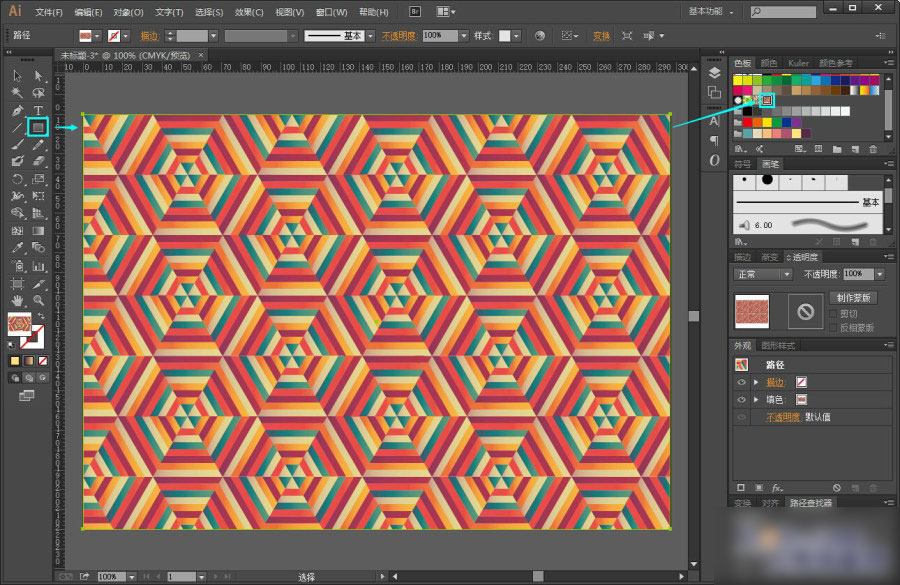The height and width of the screenshot is (585, 900).
Task: Select the Type (T) tool
Action: click(38, 110)
